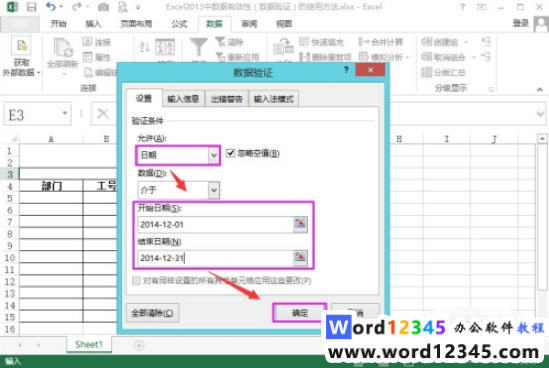Click the Refresh All icon

(x=63, y=48)
